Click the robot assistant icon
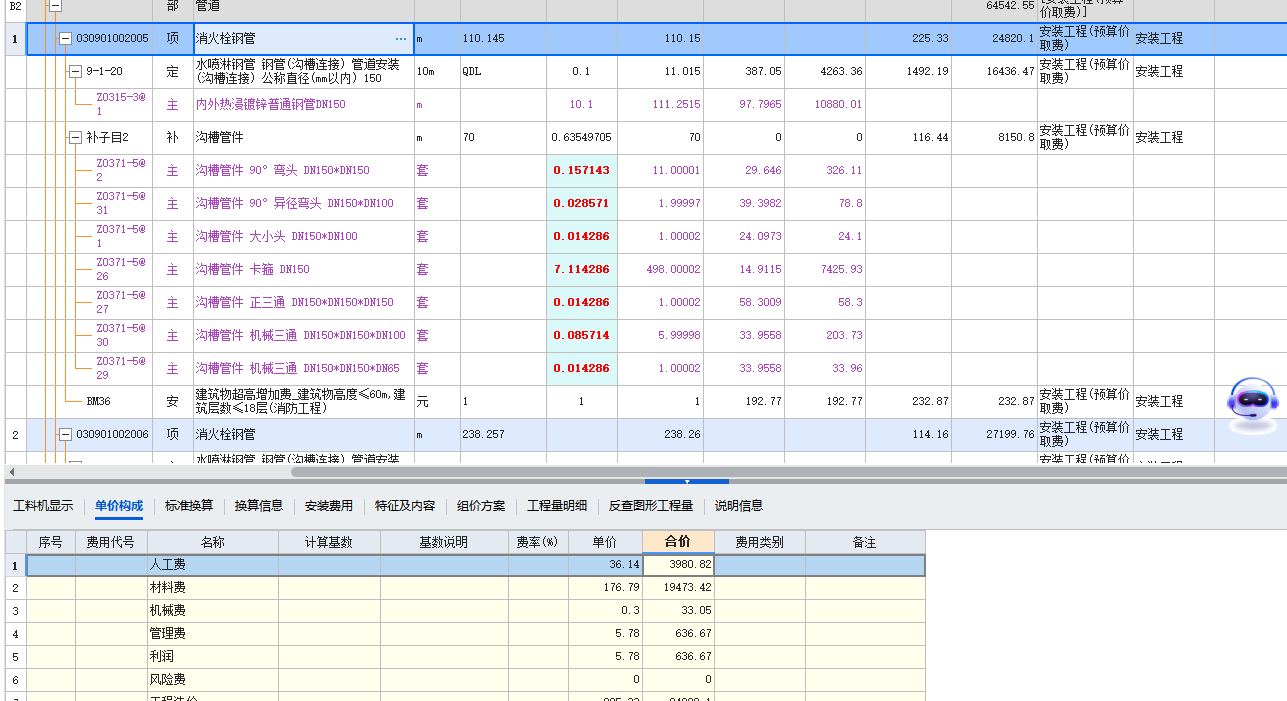The image size is (1287, 701). click(x=1253, y=405)
